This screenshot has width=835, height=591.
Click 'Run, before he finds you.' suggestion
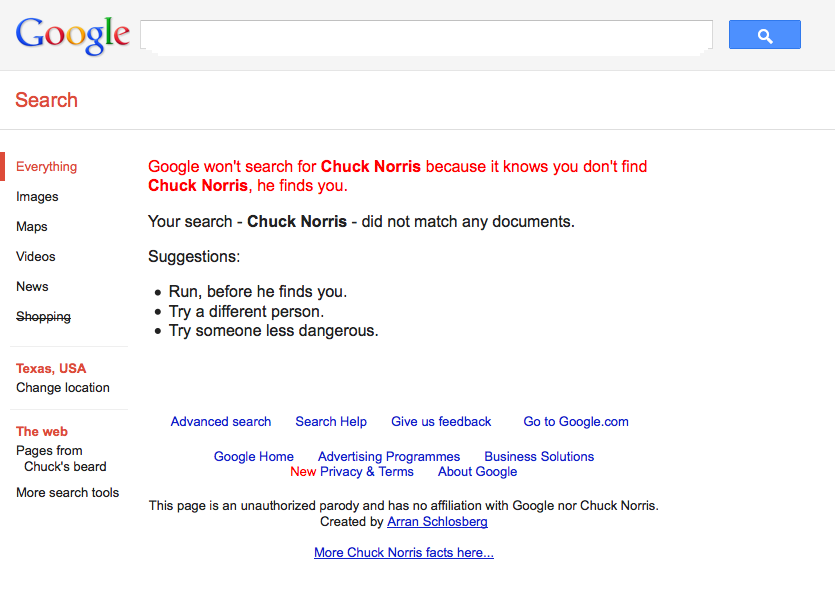click(x=258, y=292)
